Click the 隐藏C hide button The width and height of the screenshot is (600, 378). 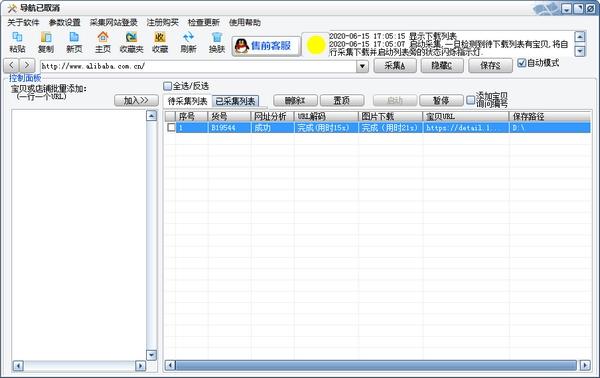(x=442, y=65)
